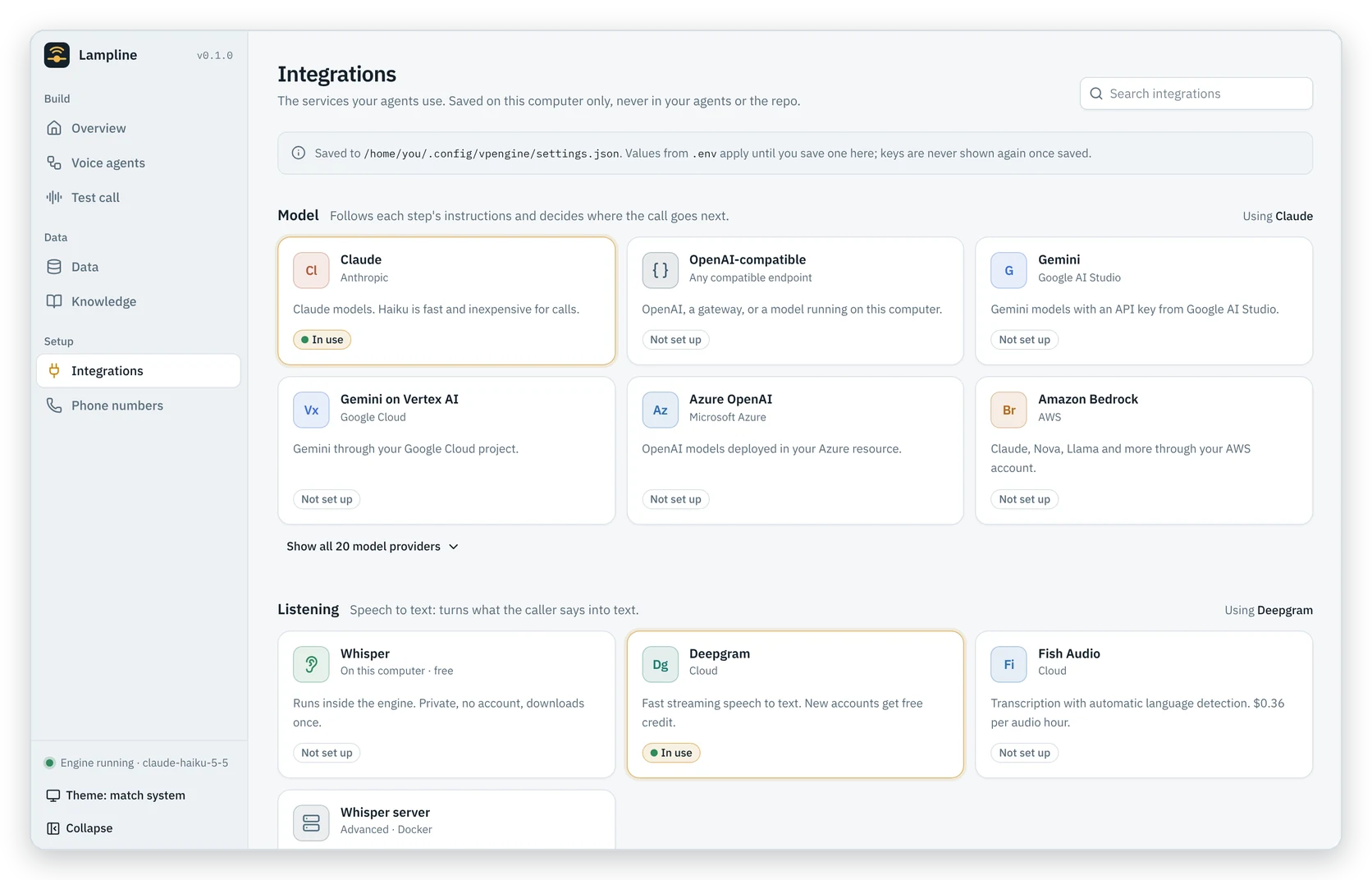The height and width of the screenshot is (880, 1372).
Task: Expand Show all 20 model providers
Action: 373,547
